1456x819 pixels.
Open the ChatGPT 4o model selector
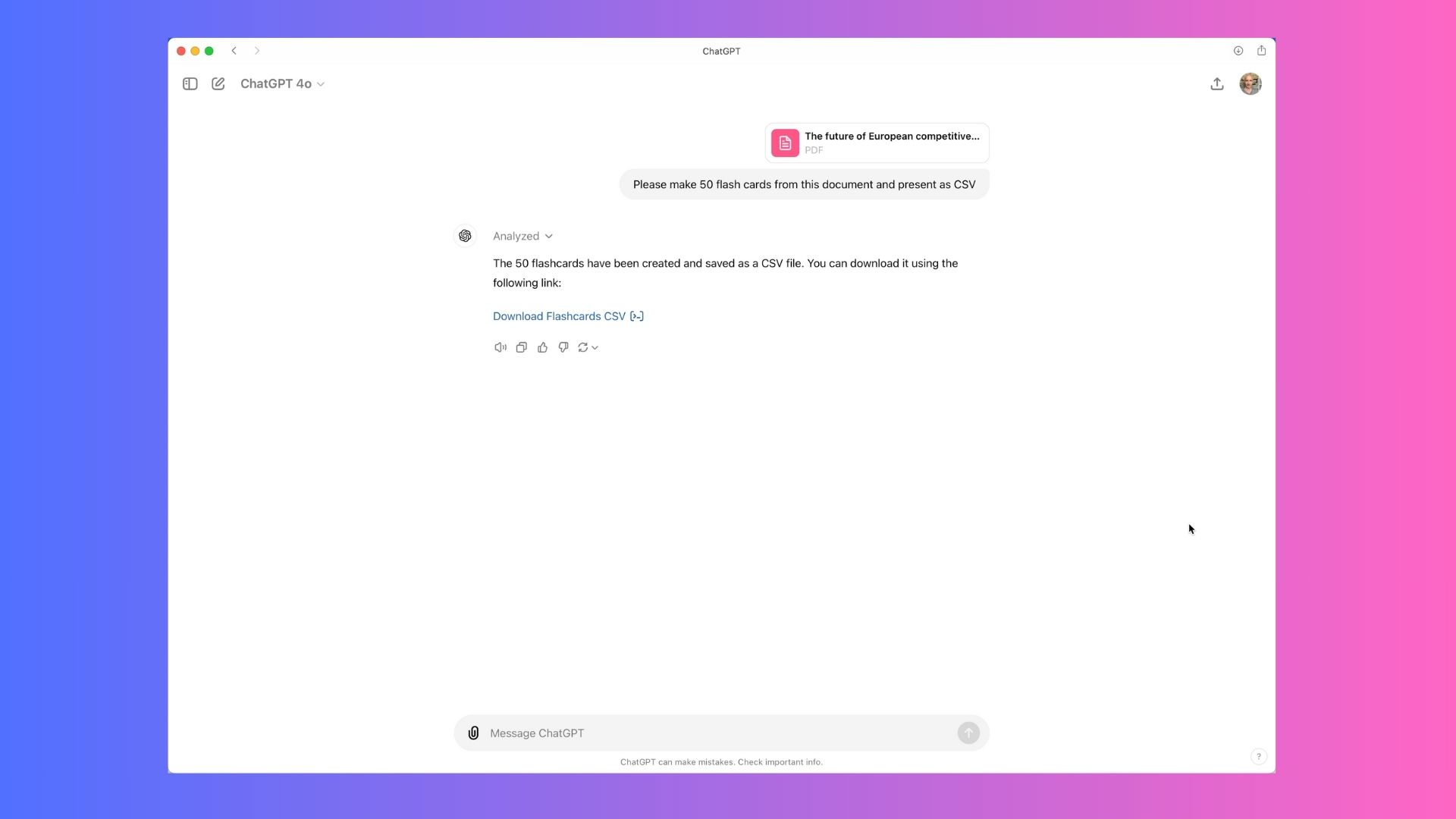point(281,83)
